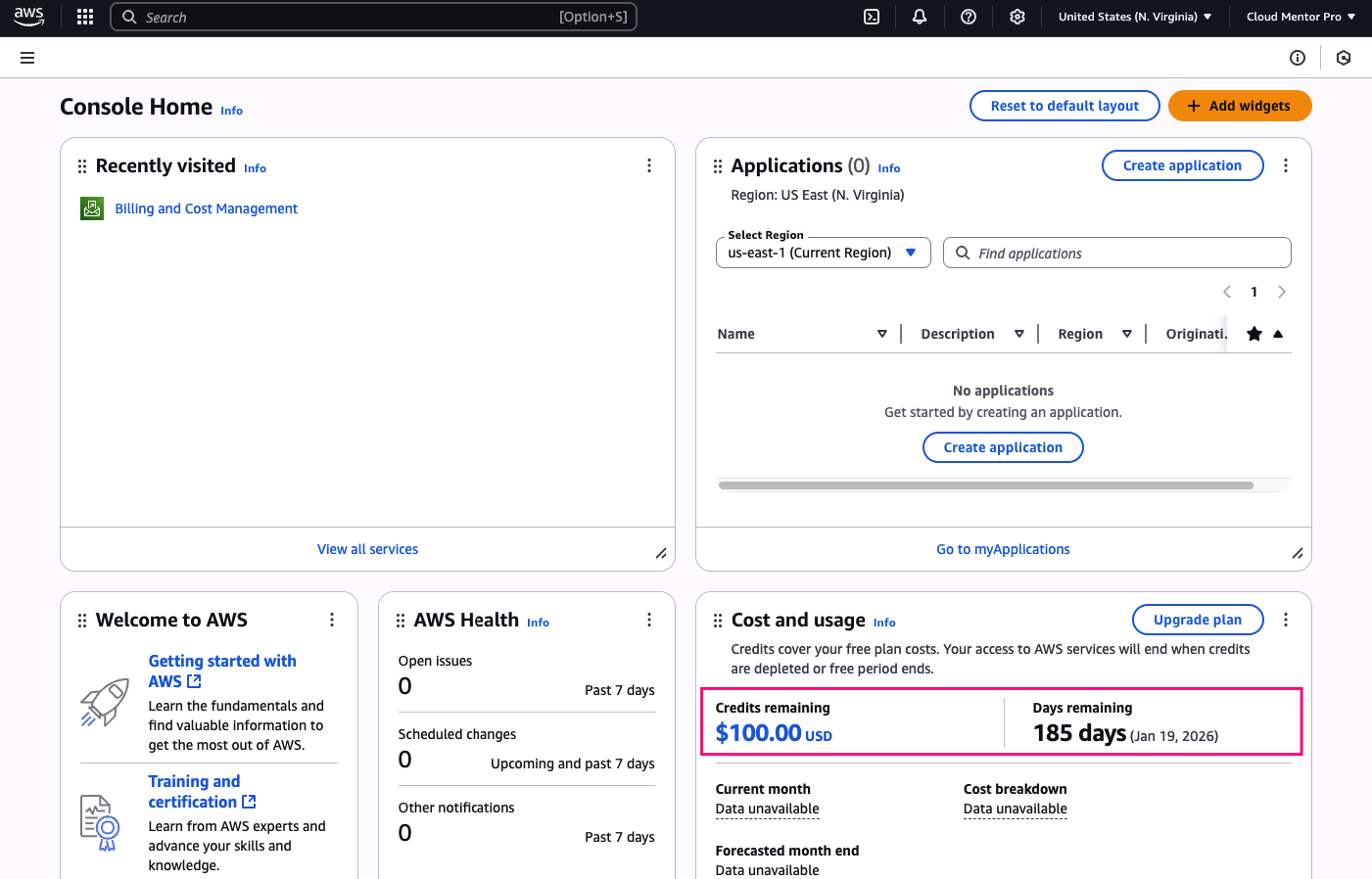Click the $100.00 USD credits remaining value
Viewport: 1372px width, 879px height.
click(x=774, y=733)
